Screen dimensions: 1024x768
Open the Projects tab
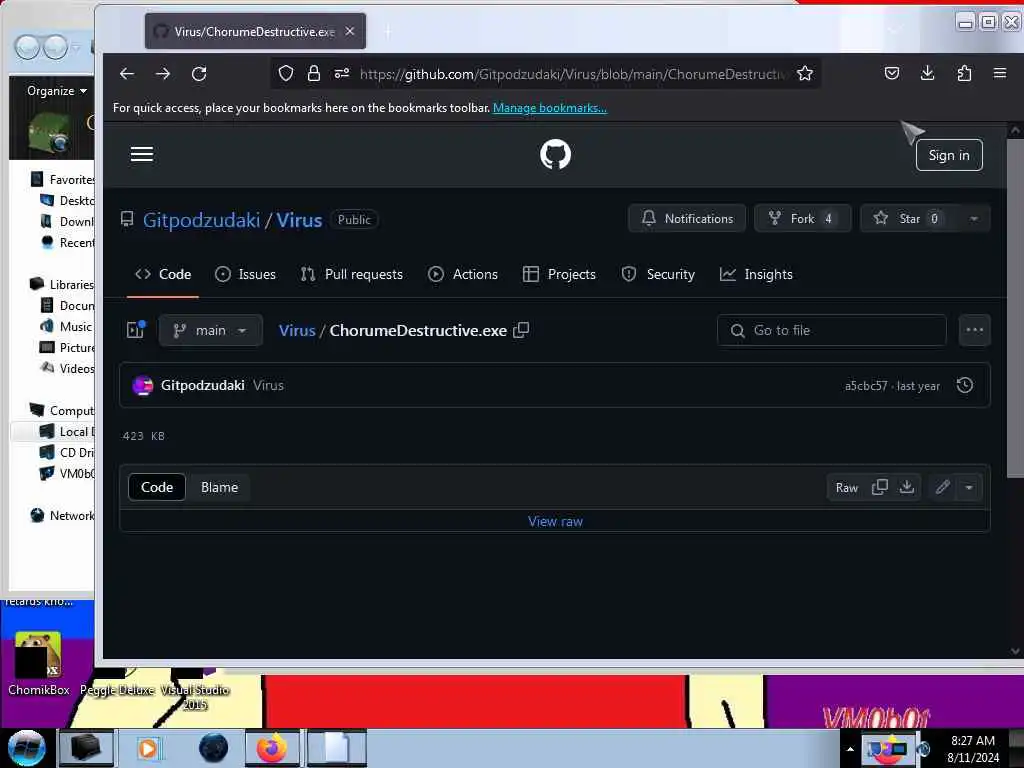point(559,274)
